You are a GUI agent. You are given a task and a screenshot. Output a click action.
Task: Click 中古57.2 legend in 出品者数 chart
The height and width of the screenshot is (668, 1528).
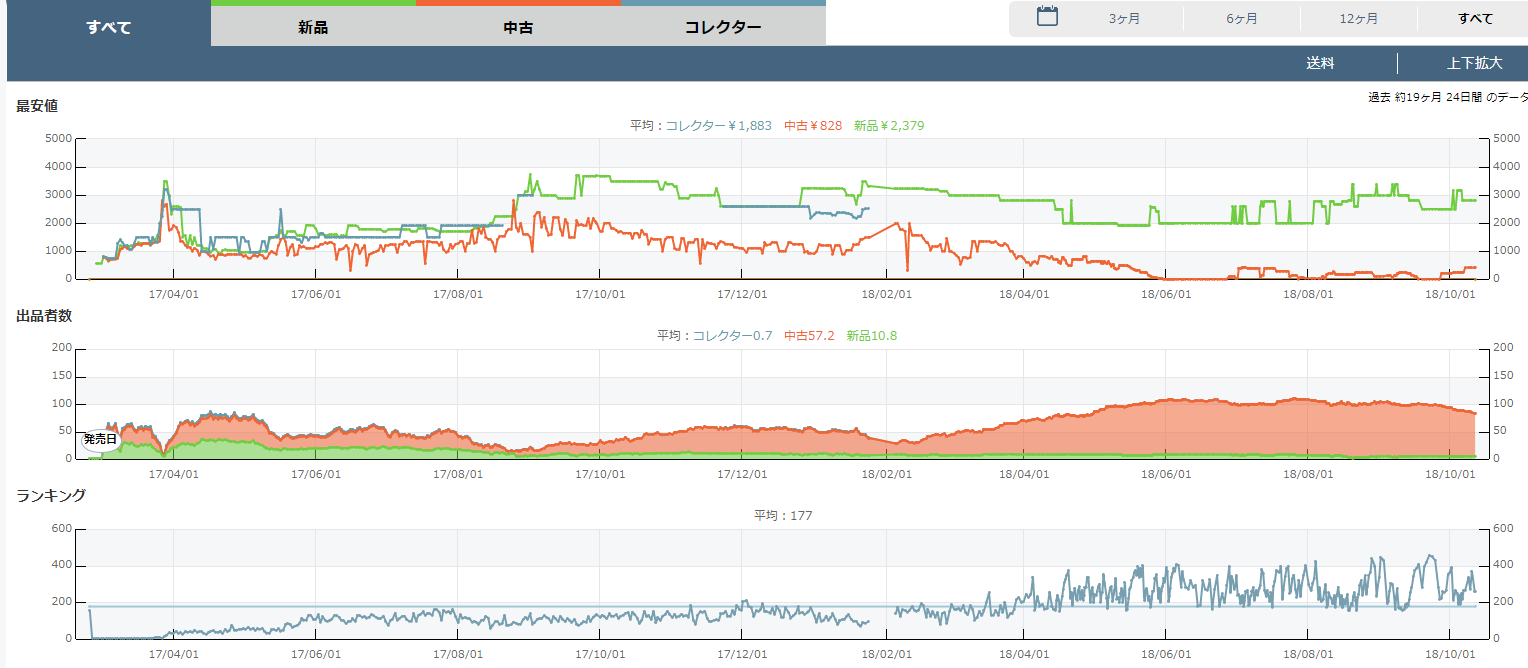[x=809, y=336]
